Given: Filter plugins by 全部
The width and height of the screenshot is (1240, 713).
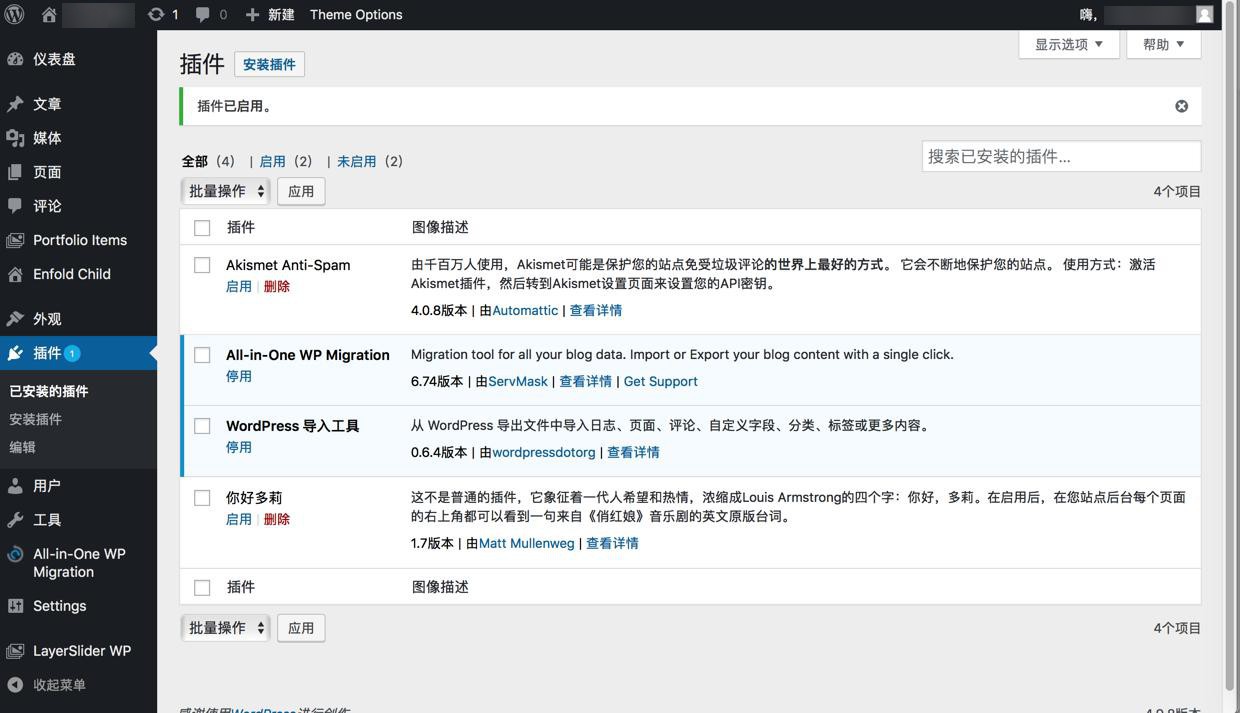Looking at the screenshot, I should pyautogui.click(x=195, y=161).
